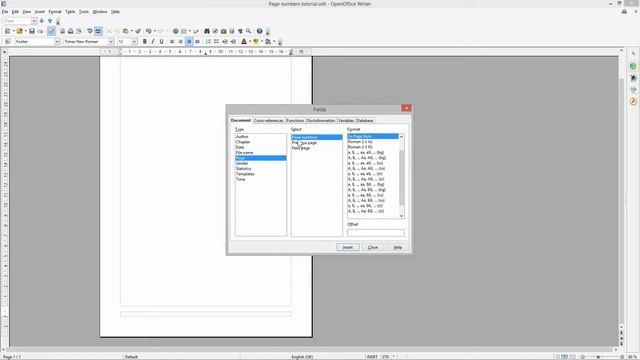Open the Font Color palette arrow

pyautogui.click(x=250, y=42)
